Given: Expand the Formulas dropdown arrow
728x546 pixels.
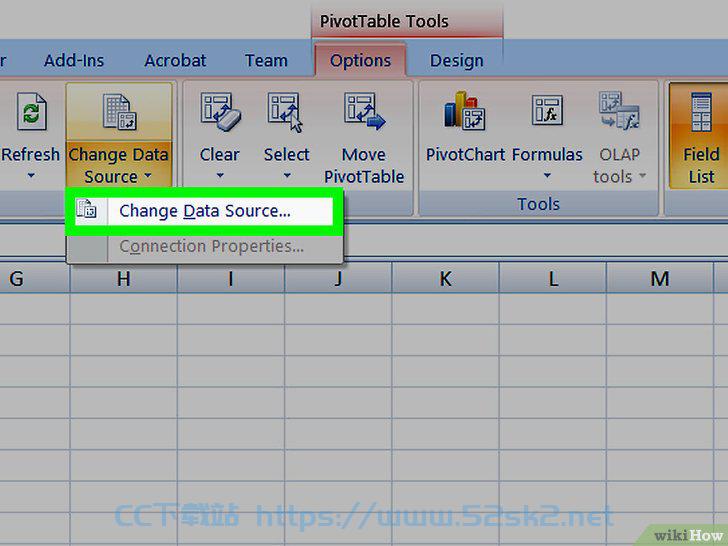Looking at the screenshot, I should (x=547, y=176).
